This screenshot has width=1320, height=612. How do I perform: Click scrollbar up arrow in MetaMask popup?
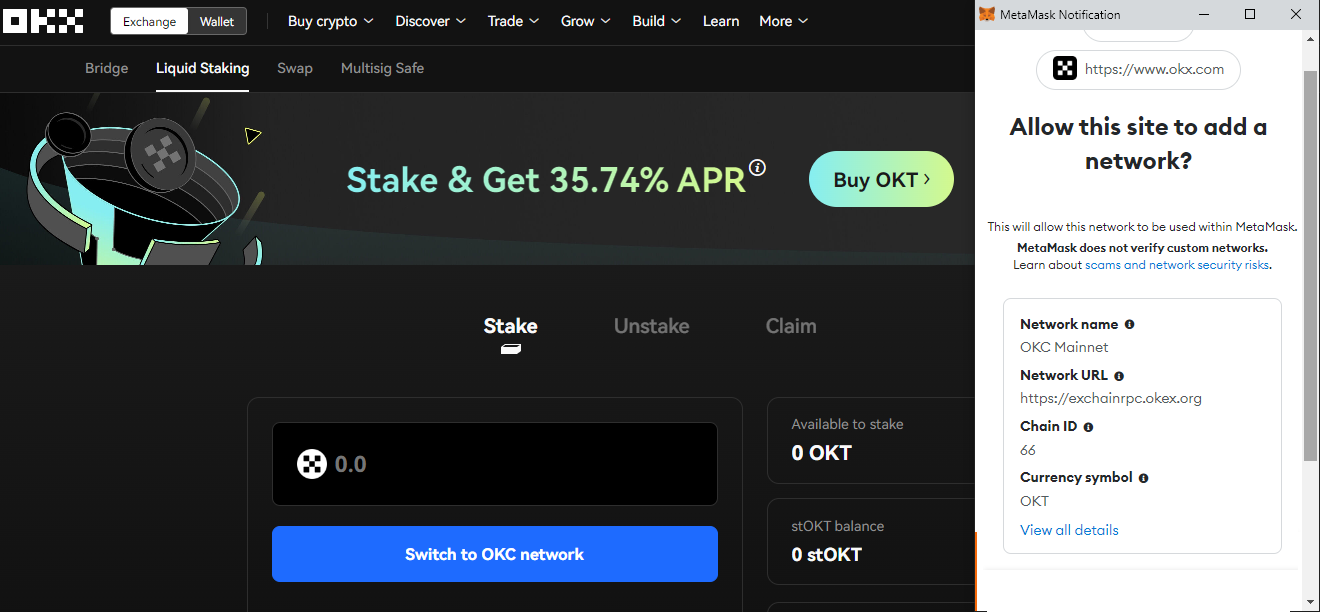pyautogui.click(x=1311, y=39)
